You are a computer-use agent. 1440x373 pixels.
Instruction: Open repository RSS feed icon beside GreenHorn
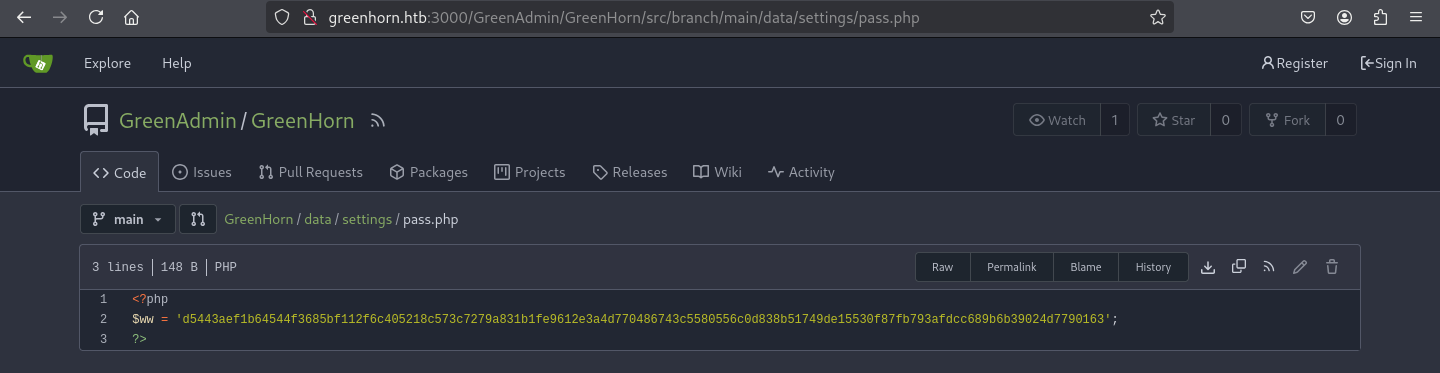378,121
